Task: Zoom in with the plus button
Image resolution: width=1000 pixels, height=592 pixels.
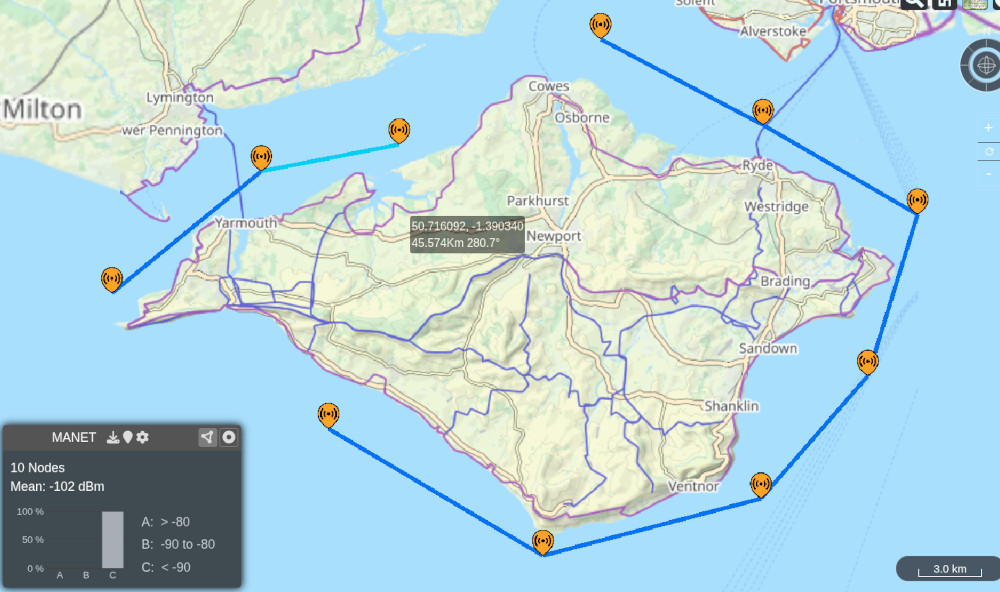Action: [x=988, y=128]
